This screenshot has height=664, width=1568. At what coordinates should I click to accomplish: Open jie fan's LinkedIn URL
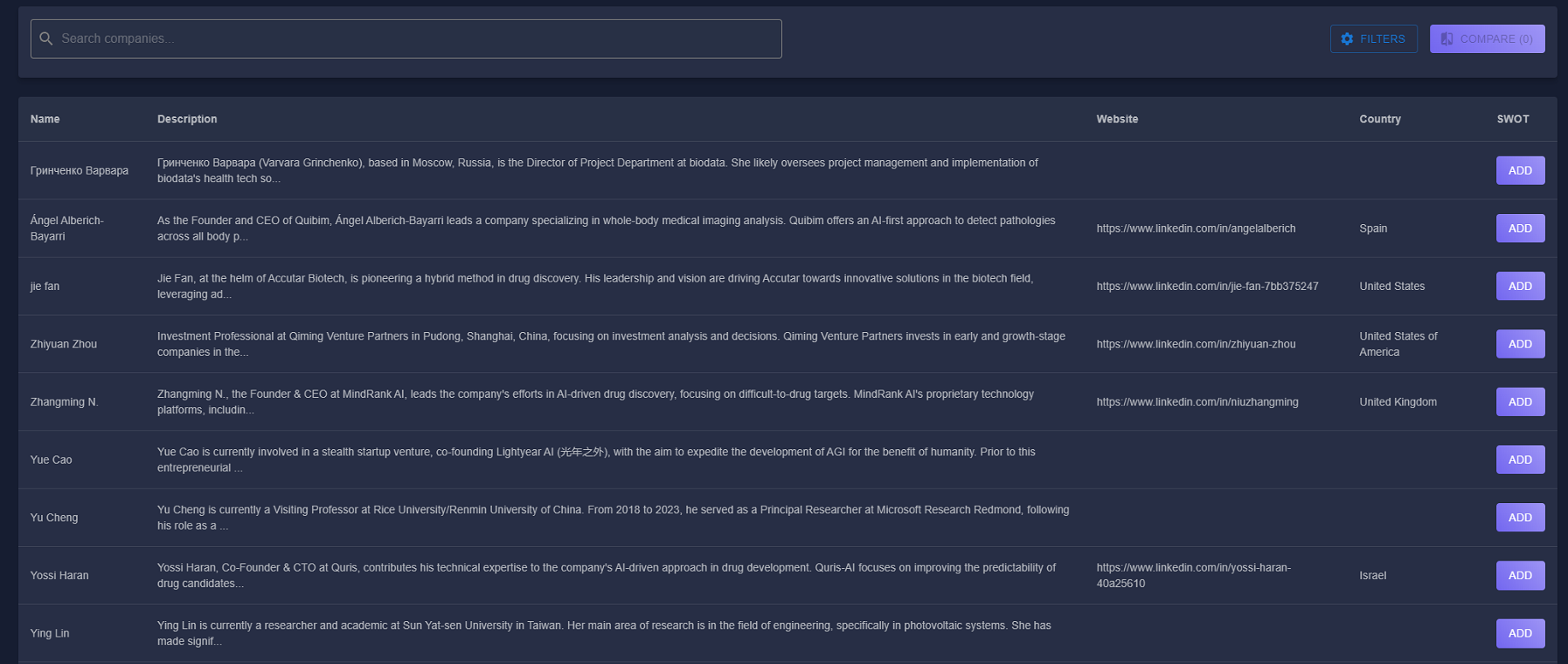pyautogui.click(x=1206, y=286)
